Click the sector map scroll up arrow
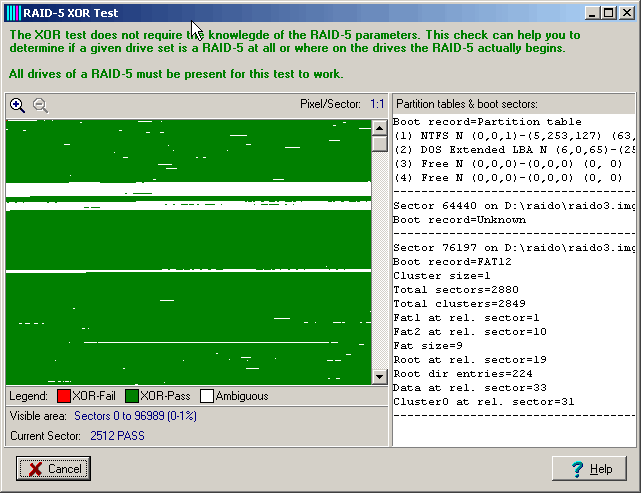Screen dimensions: 641x493 [x=379, y=128]
